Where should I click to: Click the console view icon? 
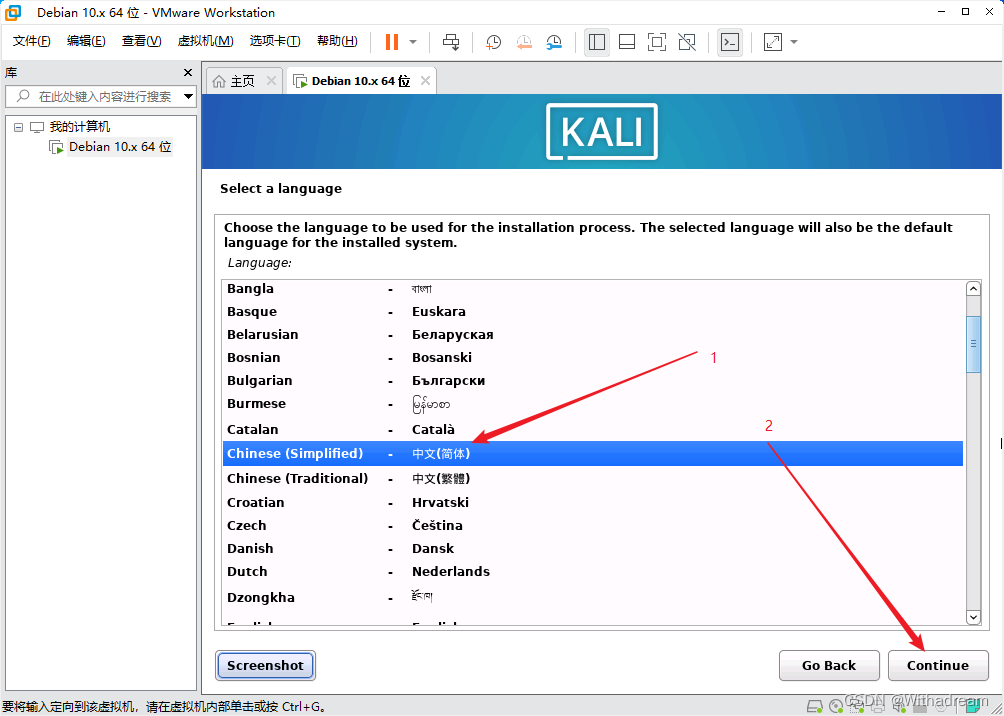click(x=730, y=42)
